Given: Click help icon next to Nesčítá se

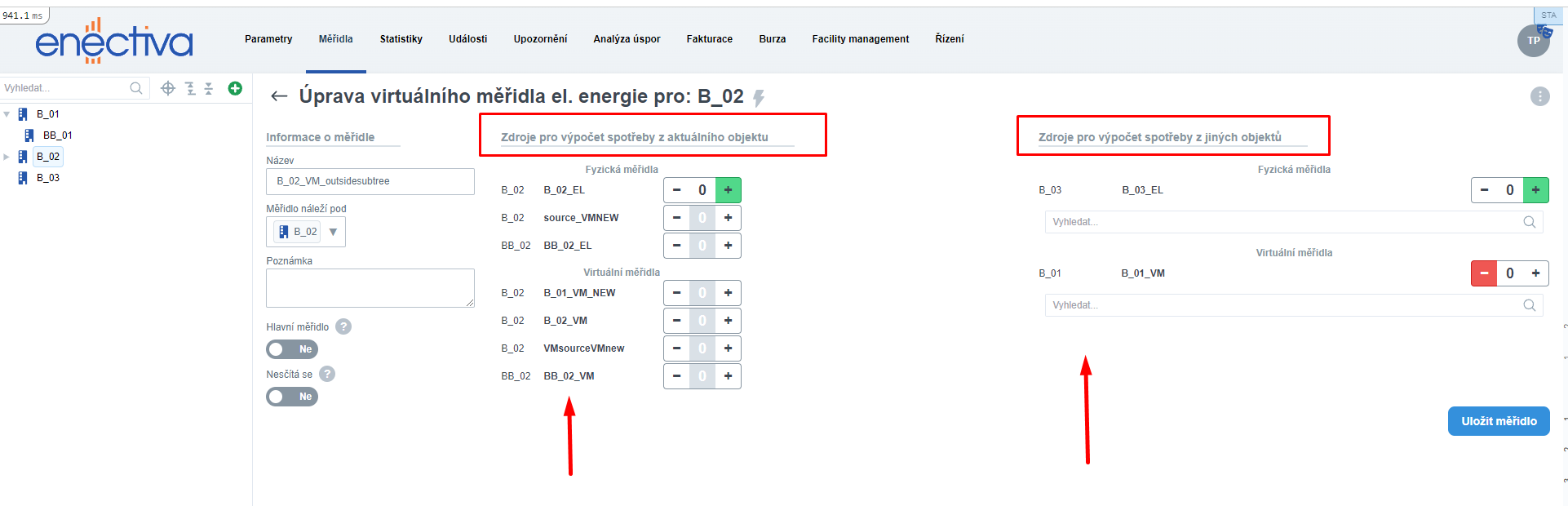Looking at the screenshot, I should pyautogui.click(x=327, y=374).
